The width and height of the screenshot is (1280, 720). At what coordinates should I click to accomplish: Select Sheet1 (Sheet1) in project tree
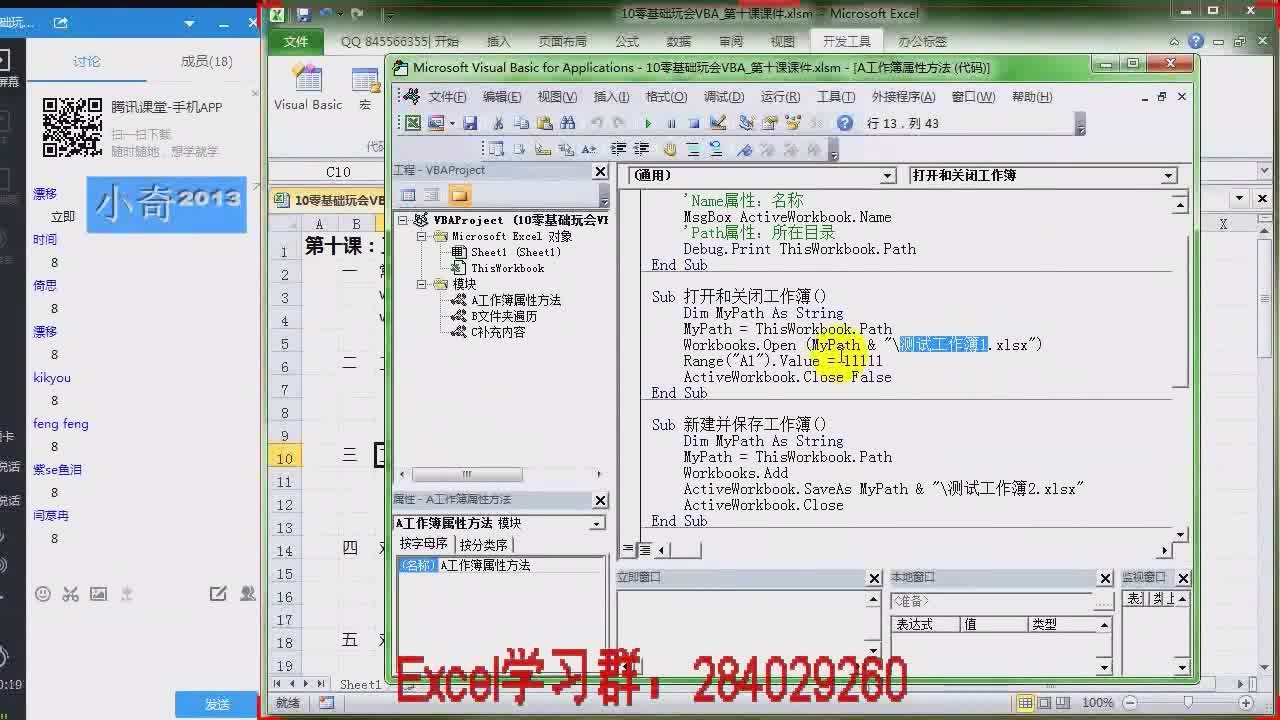pos(515,252)
